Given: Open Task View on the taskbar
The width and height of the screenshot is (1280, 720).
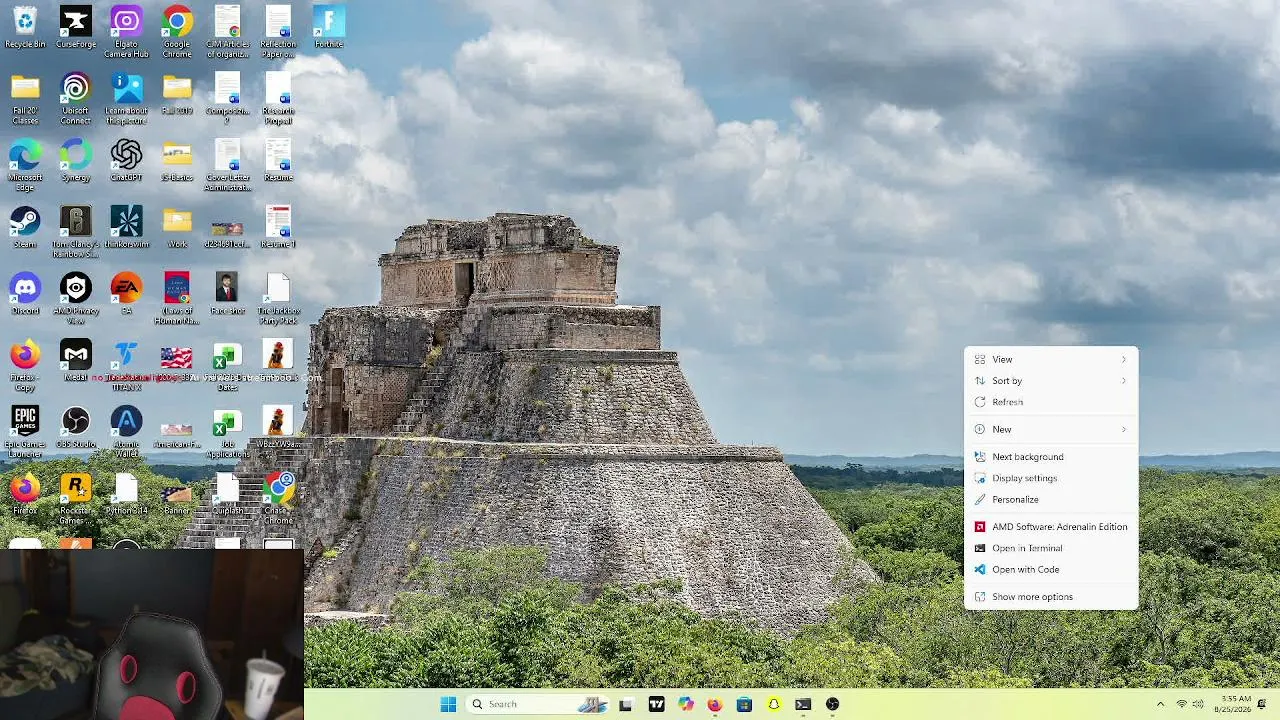Looking at the screenshot, I should click(626, 704).
